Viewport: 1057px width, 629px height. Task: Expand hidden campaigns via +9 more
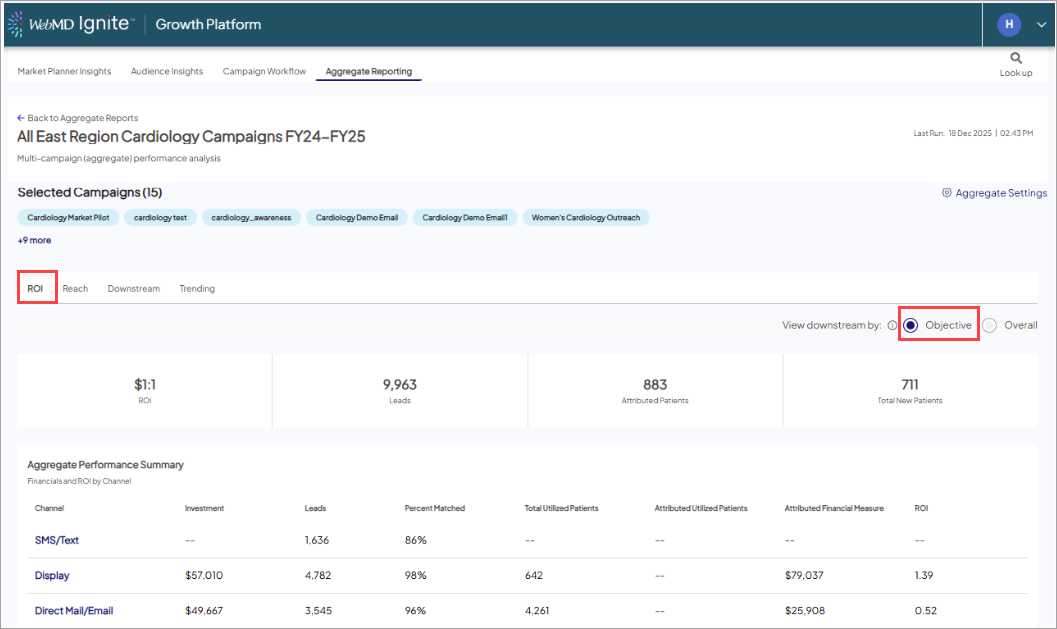click(34, 240)
